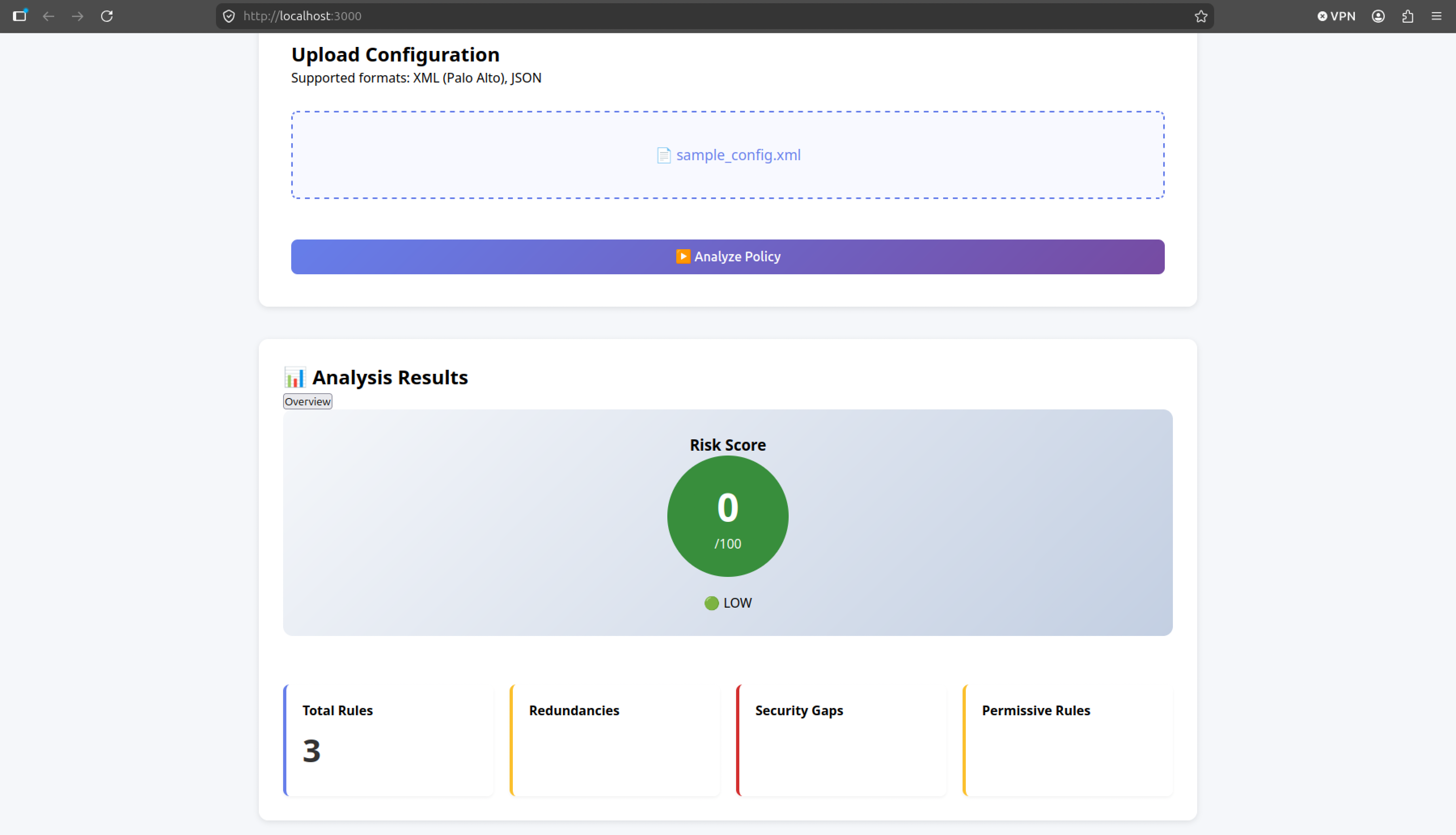This screenshot has width=1456, height=835.
Task: Click the Total Rules value 3
Action: tap(311, 751)
